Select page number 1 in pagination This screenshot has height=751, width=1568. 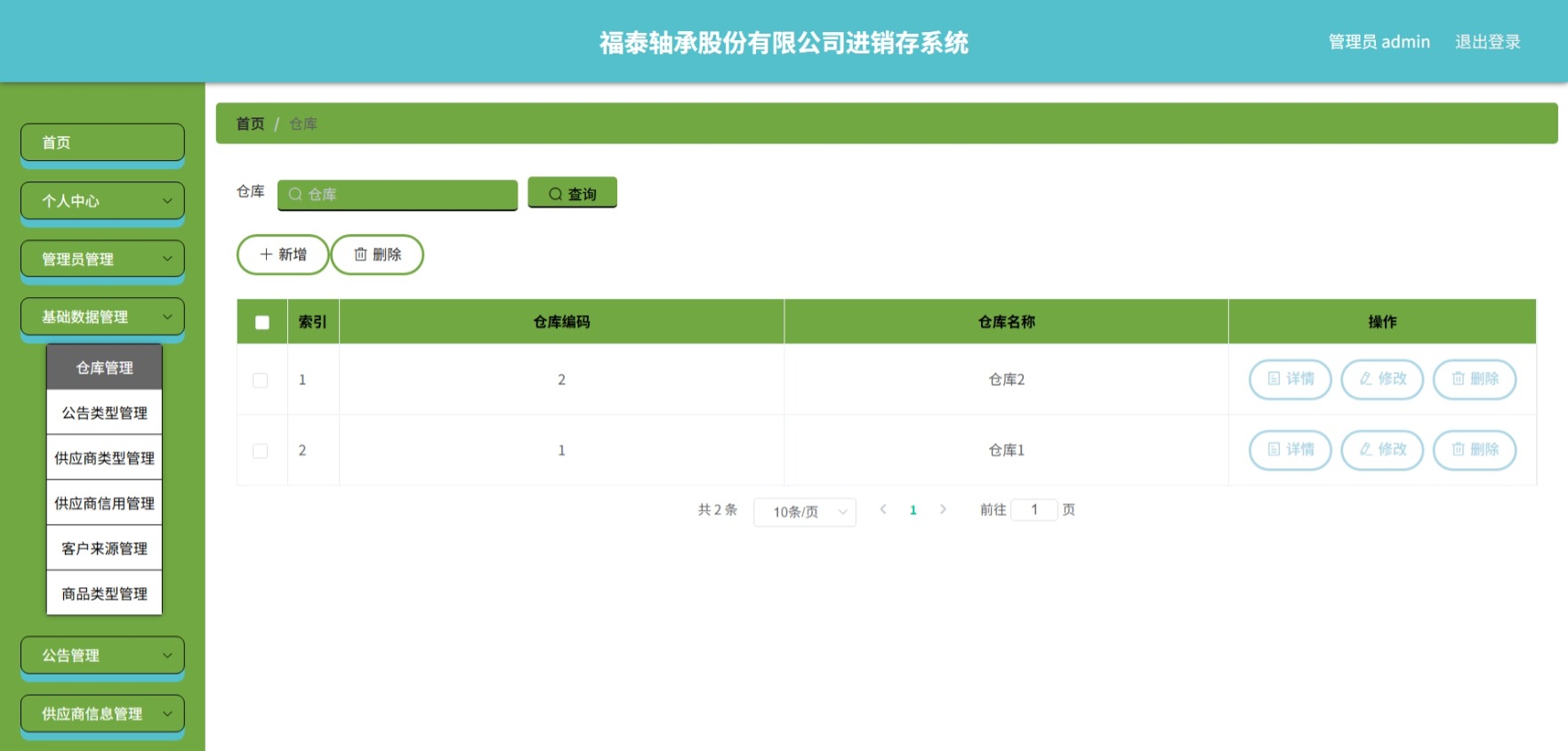913,510
